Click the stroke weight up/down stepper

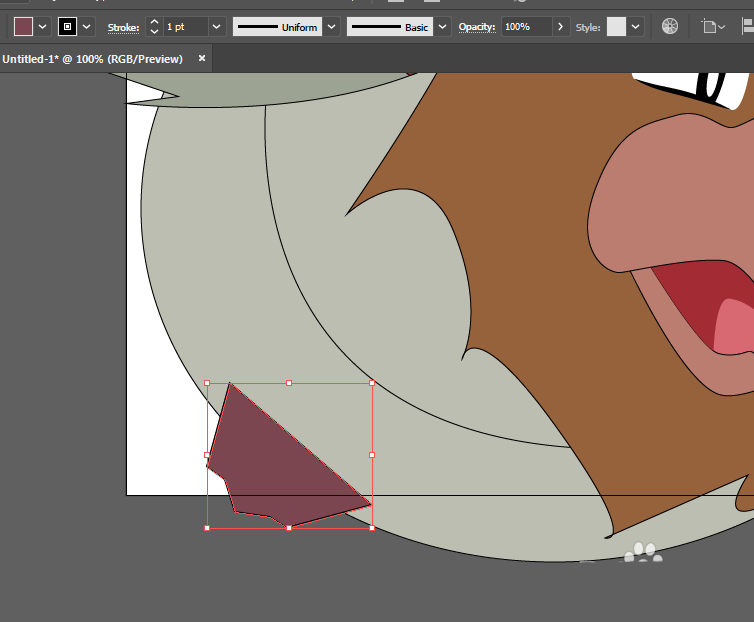[x=154, y=26]
